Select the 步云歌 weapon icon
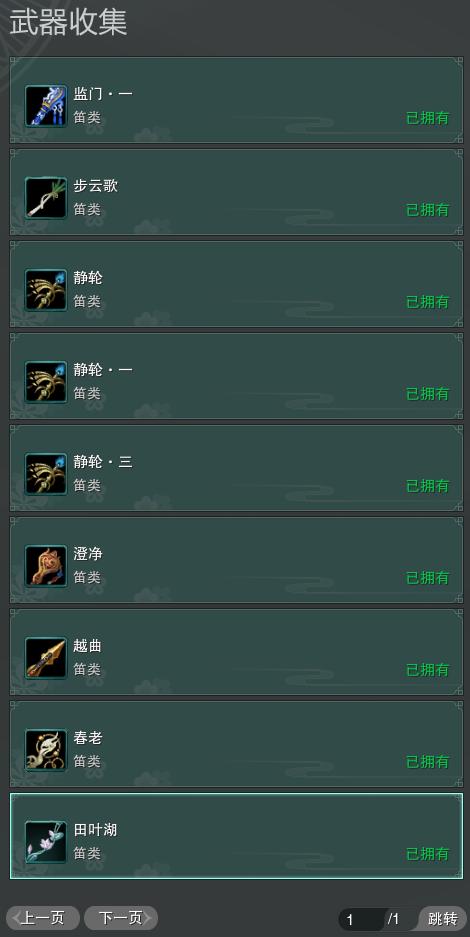 pyautogui.click(x=46, y=198)
